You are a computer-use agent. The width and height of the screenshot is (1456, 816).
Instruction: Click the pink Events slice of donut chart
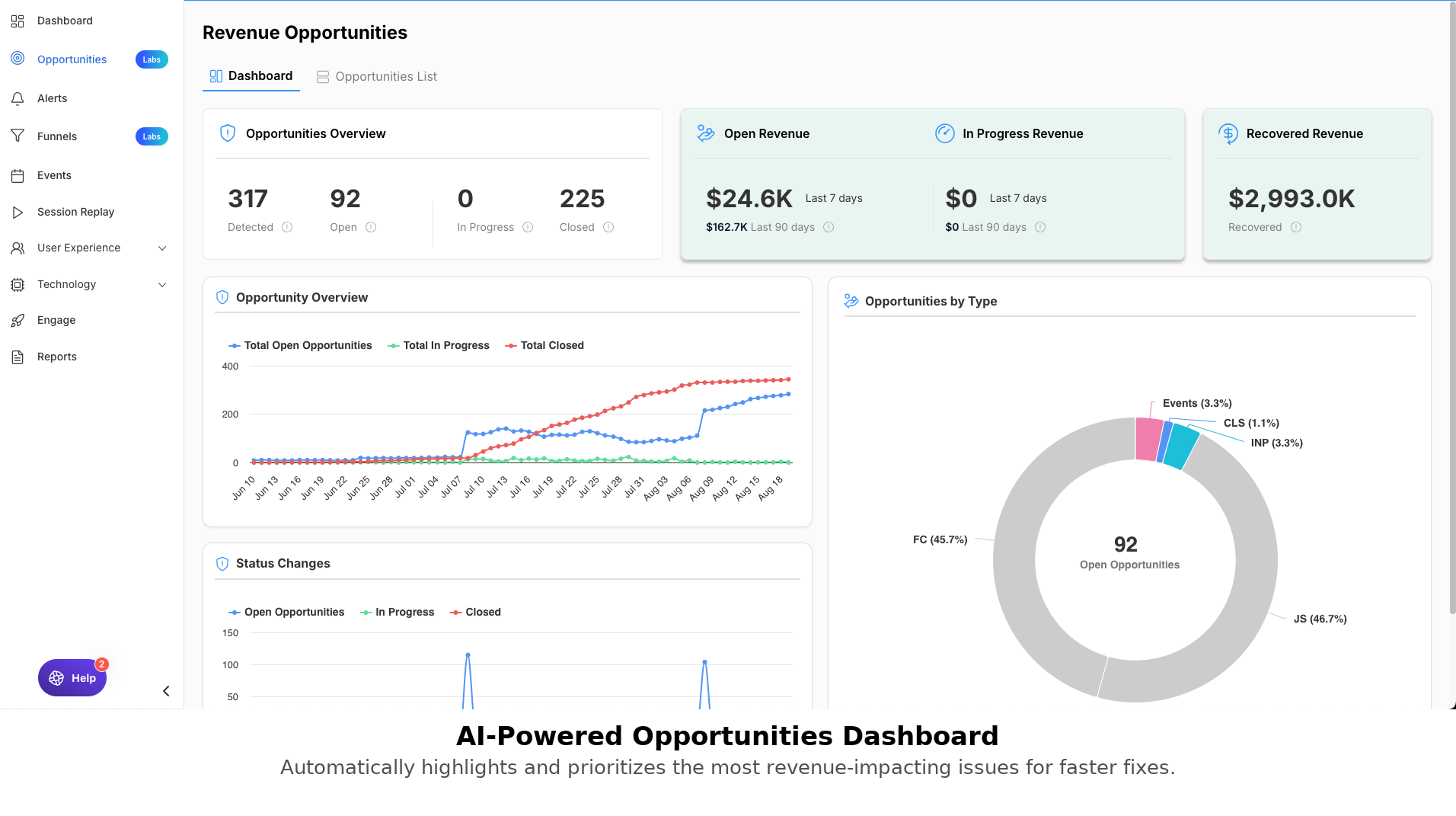(x=1148, y=439)
